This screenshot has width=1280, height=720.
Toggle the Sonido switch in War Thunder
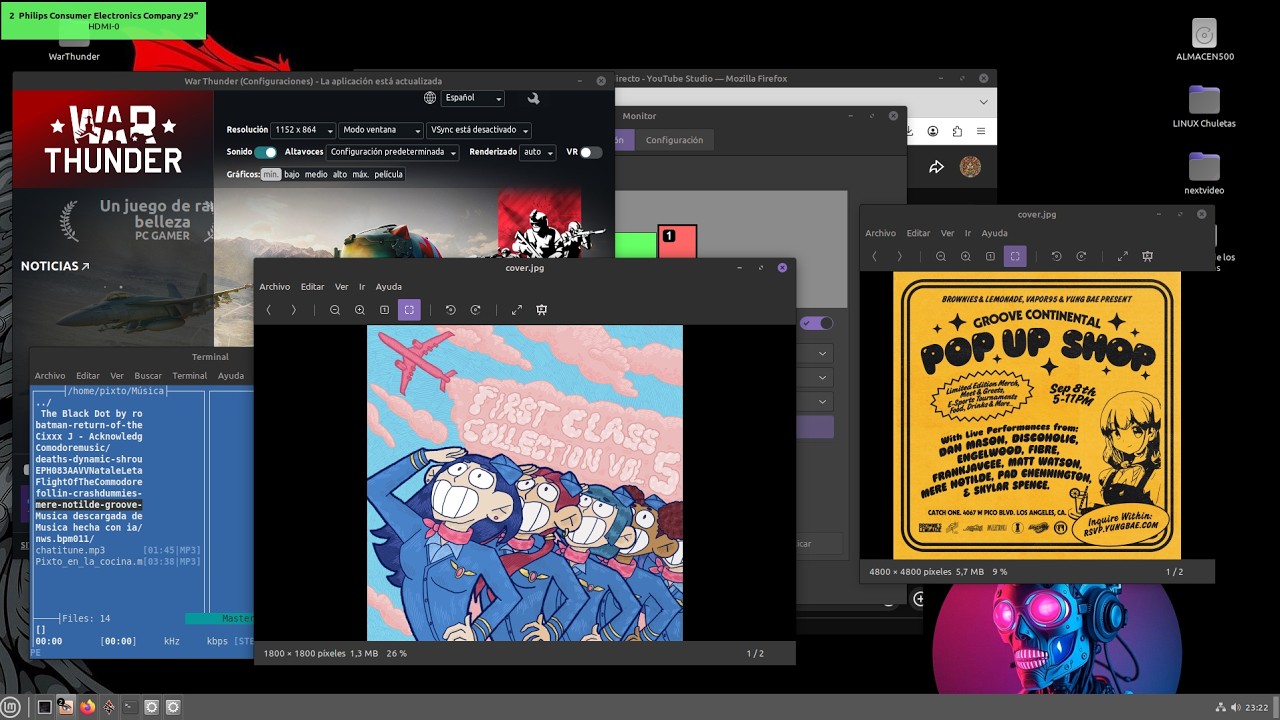point(266,152)
